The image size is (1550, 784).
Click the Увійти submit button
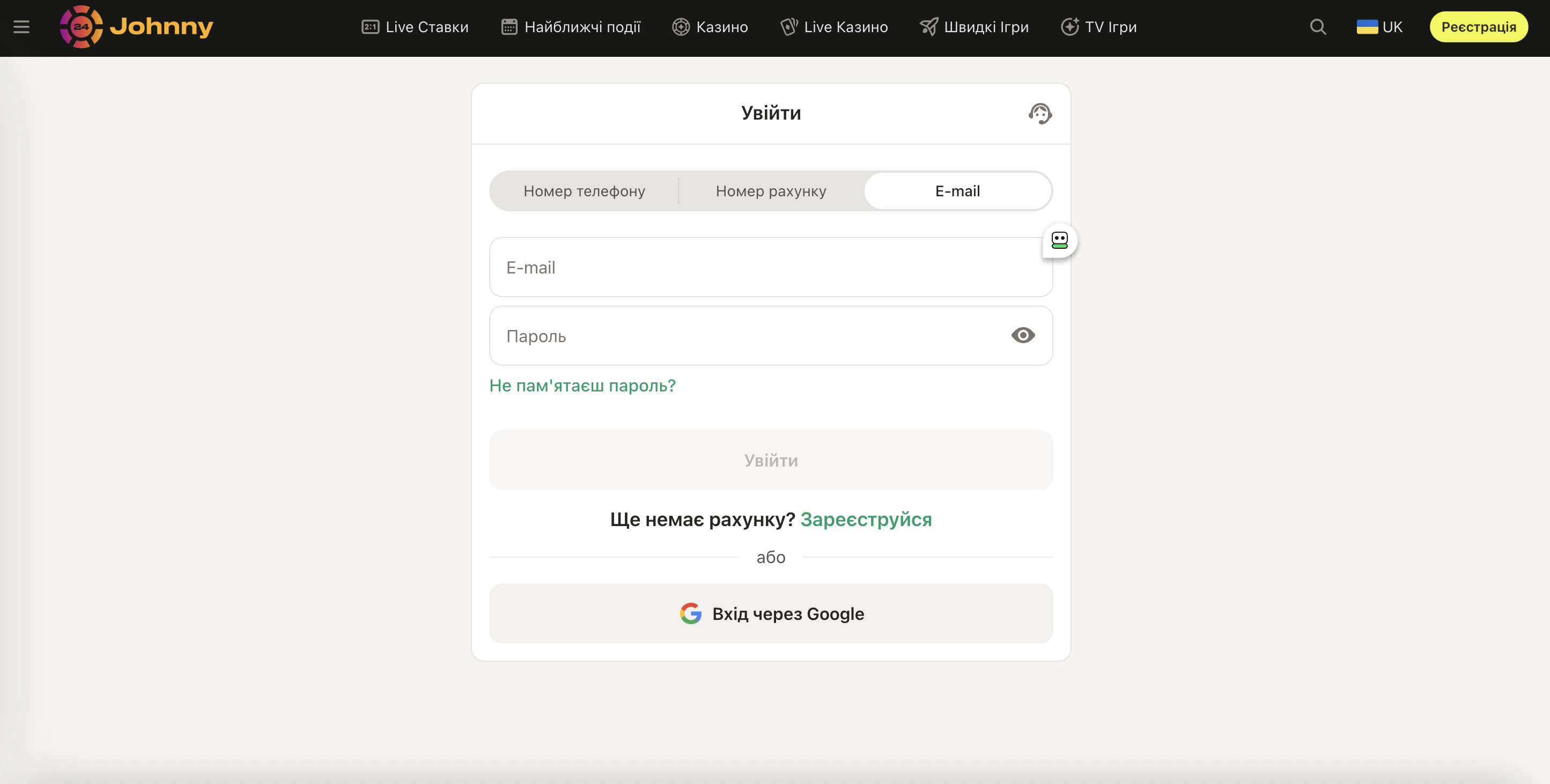coord(771,460)
